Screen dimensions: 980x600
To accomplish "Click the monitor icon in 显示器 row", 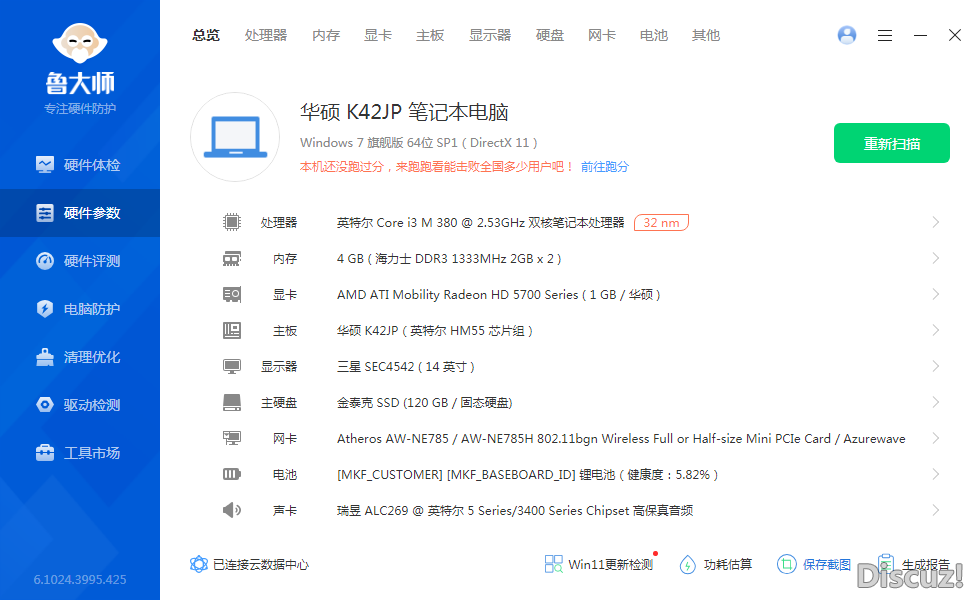I will click(x=232, y=366).
